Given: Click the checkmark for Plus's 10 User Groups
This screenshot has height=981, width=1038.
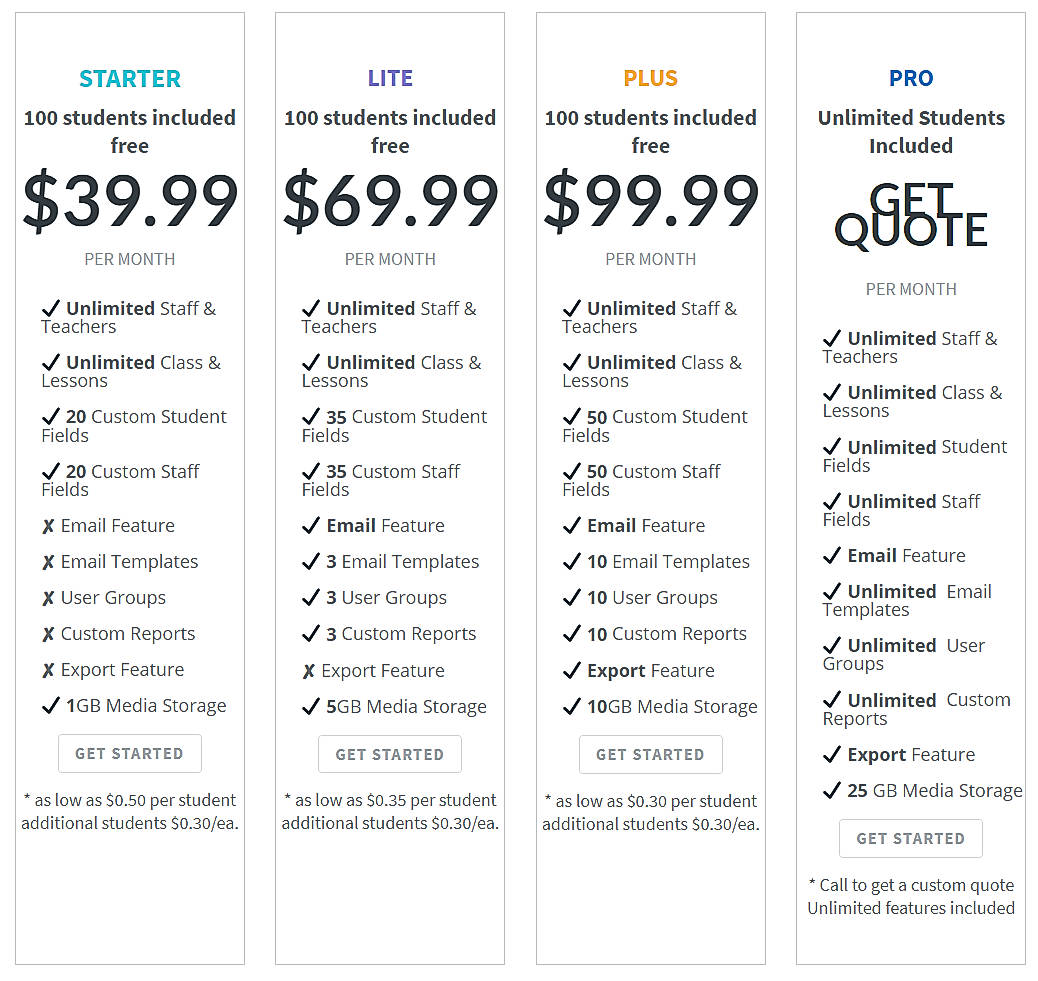Looking at the screenshot, I should point(572,597).
